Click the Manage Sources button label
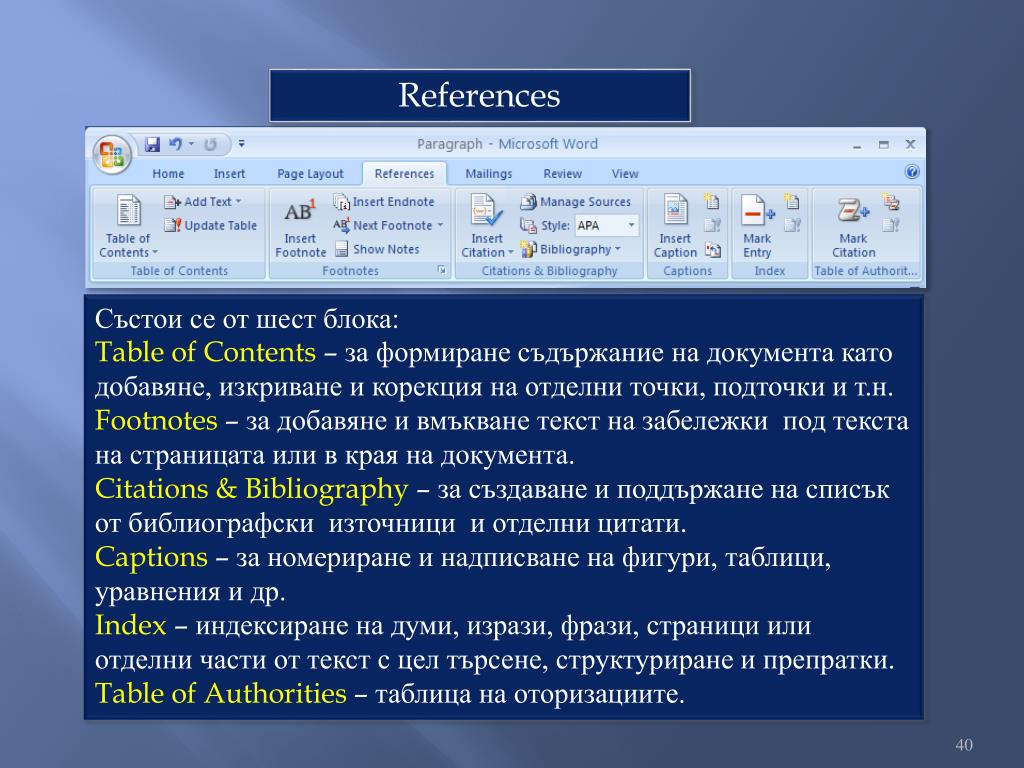This screenshot has width=1024, height=768. pyautogui.click(x=585, y=202)
